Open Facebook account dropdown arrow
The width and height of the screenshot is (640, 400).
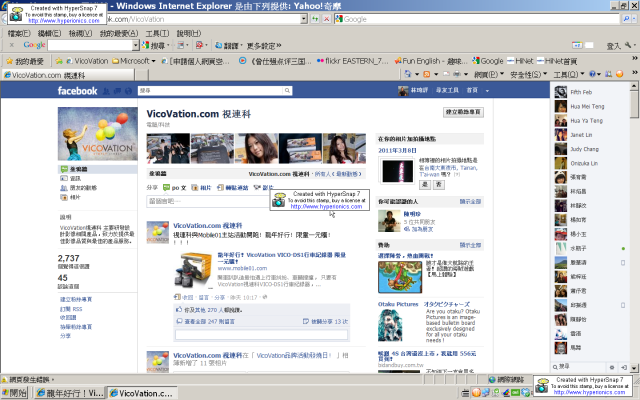click(487, 91)
